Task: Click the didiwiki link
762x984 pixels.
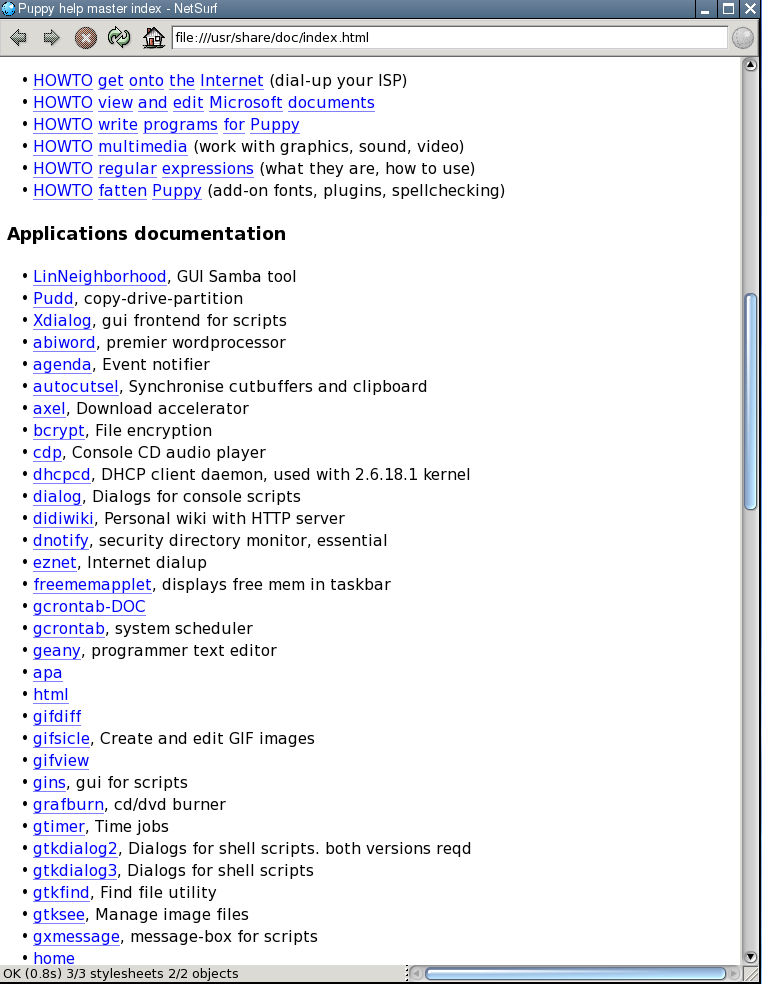Action: (64, 519)
